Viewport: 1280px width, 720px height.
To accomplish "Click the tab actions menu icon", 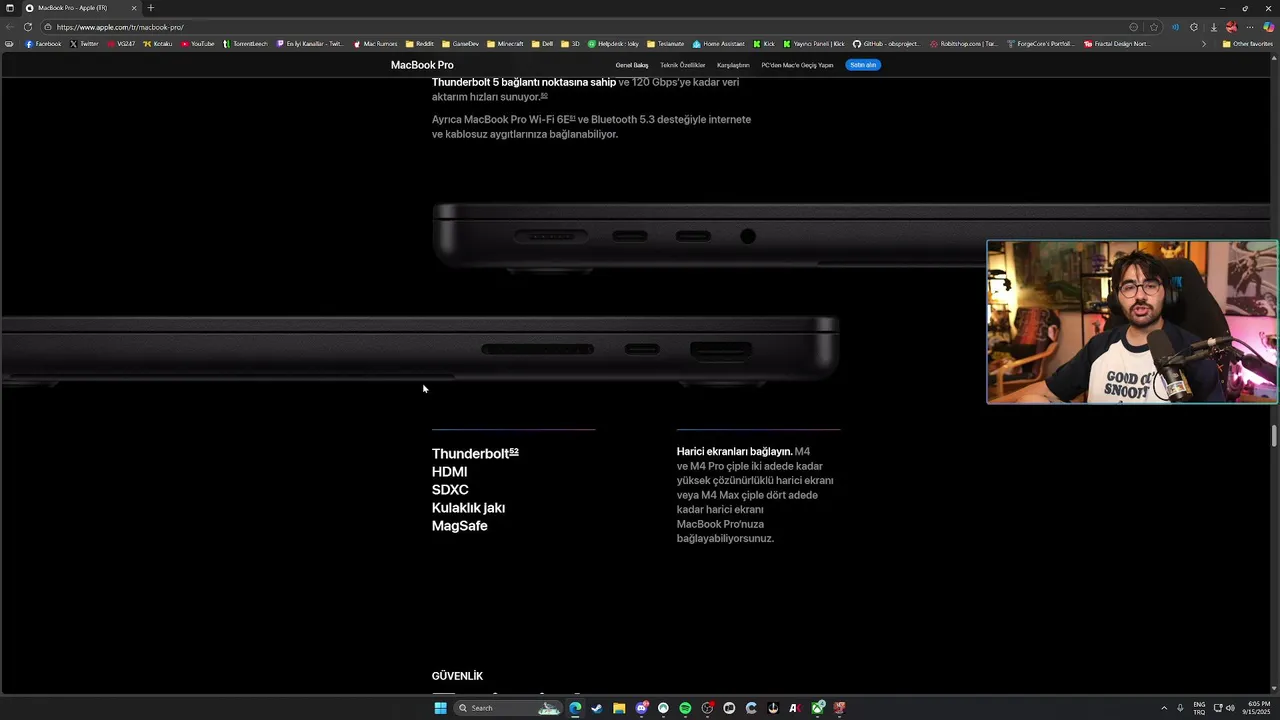I will coord(10,8).
